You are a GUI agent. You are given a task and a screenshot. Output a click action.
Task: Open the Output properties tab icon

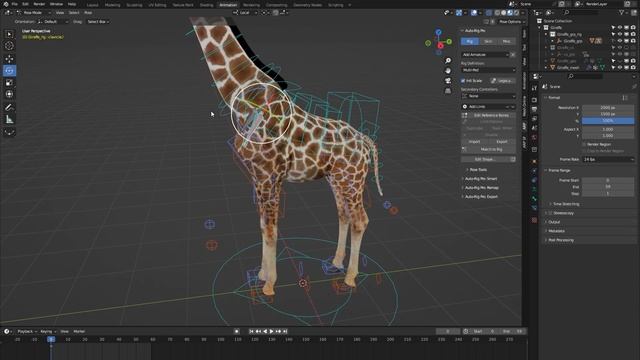(534, 109)
